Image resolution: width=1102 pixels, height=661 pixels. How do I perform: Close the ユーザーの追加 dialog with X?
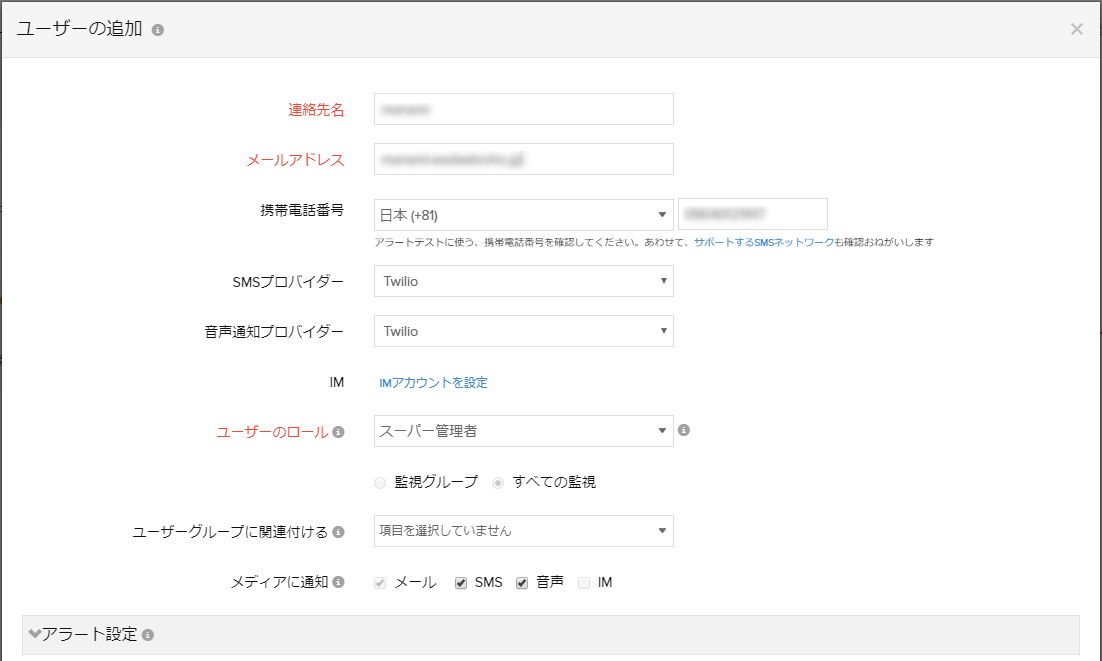point(1076,29)
